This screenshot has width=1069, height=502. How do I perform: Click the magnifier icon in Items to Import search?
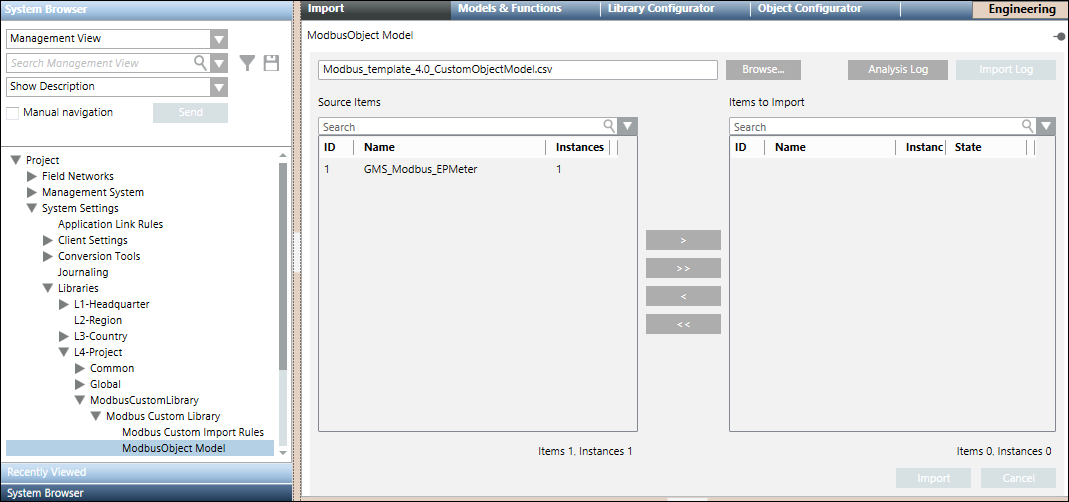point(1027,127)
